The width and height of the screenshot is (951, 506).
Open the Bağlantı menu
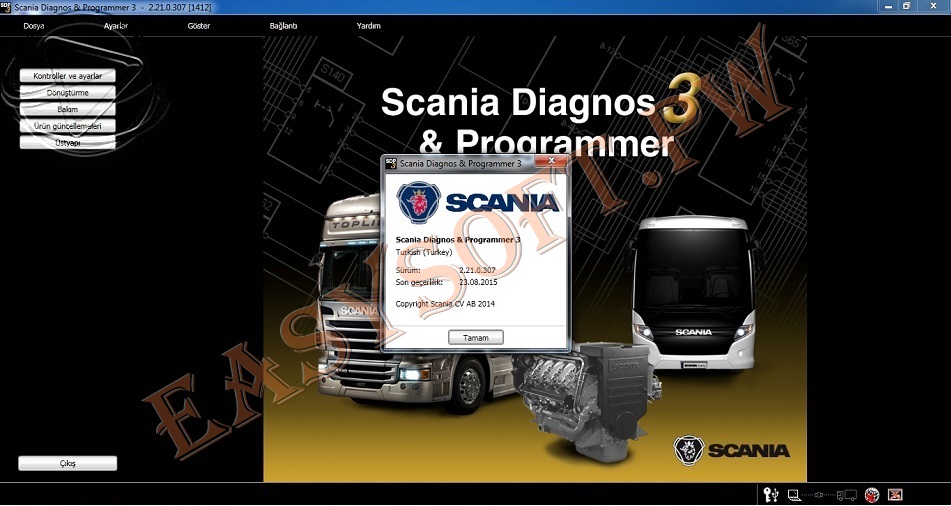(283, 26)
